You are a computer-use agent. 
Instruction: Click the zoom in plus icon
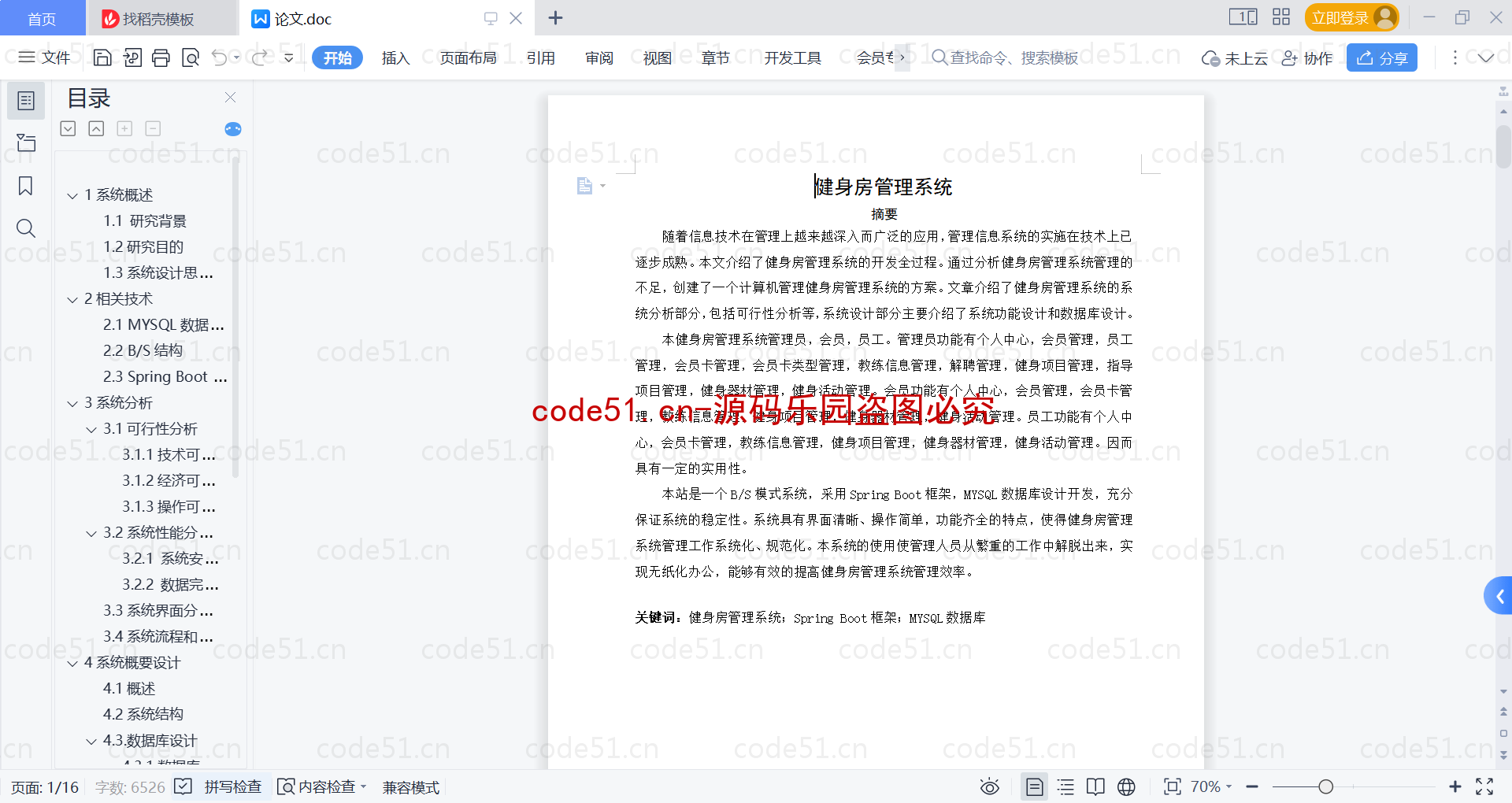click(1455, 786)
